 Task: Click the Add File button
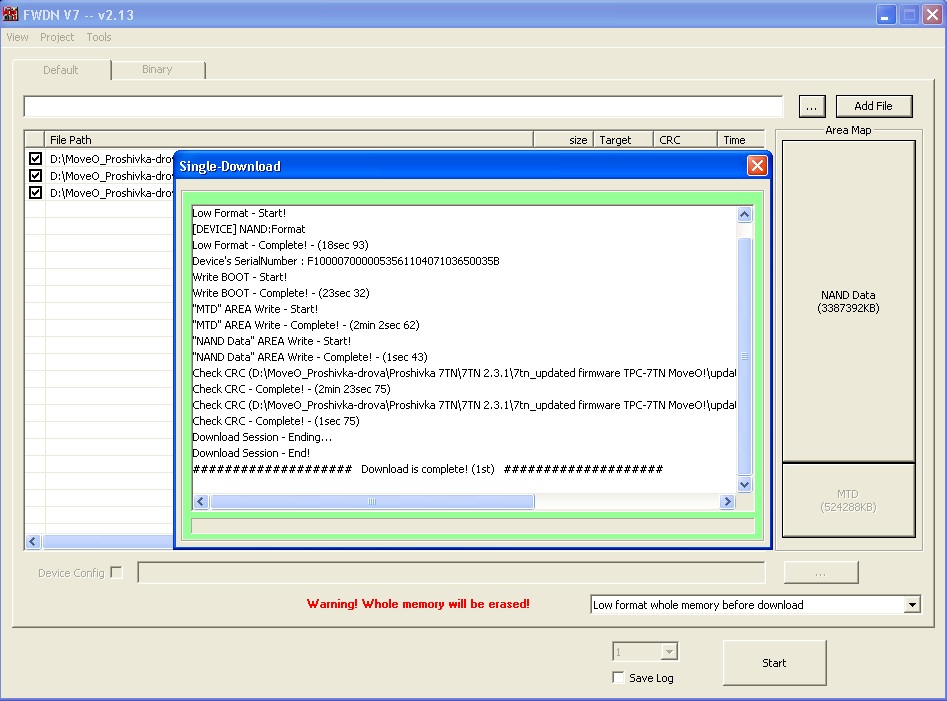click(x=873, y=106)
